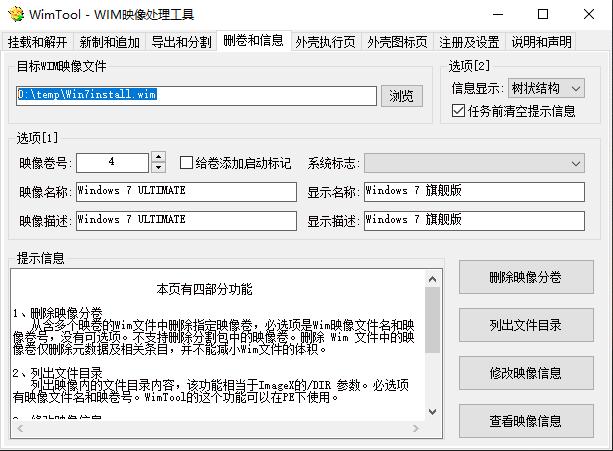Toggle 任务前清空提示信息 checkbox

[x=513, y=111]
